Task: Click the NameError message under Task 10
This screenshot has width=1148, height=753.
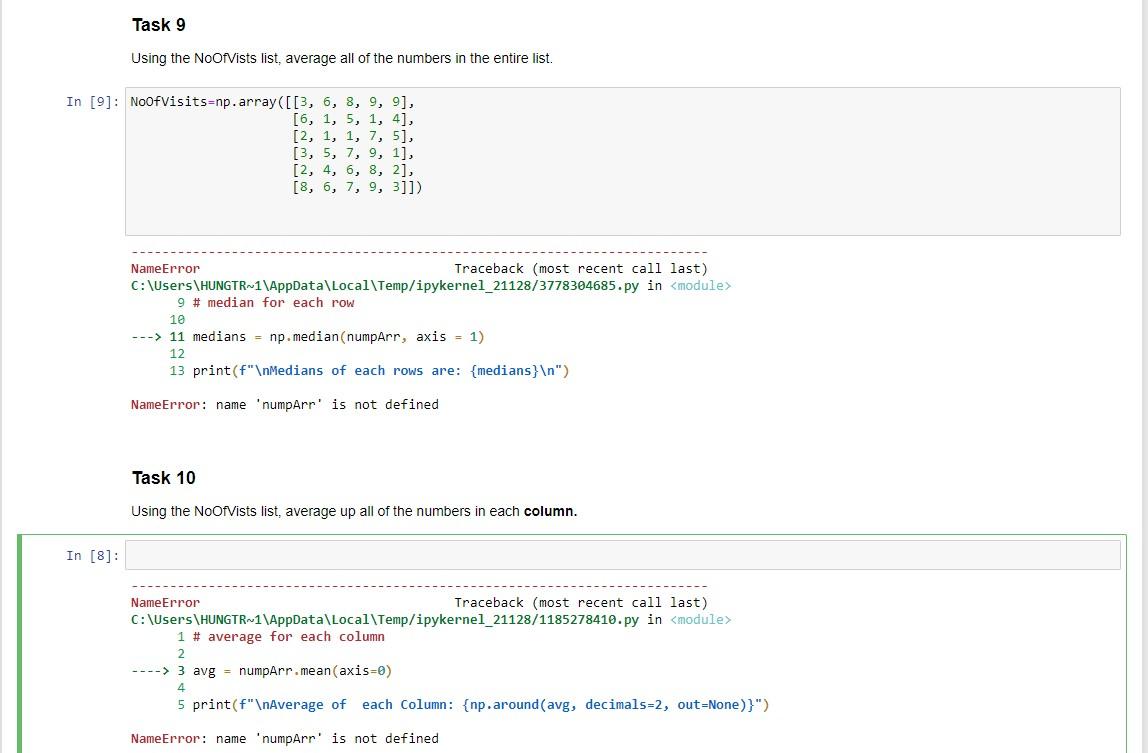Action: 285,738
